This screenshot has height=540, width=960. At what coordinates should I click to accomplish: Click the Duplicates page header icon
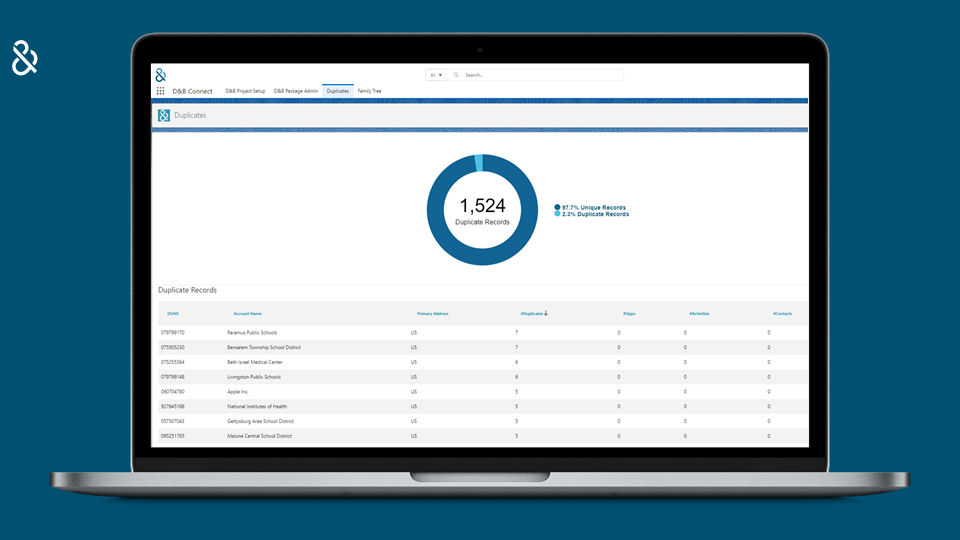point(164,116)
